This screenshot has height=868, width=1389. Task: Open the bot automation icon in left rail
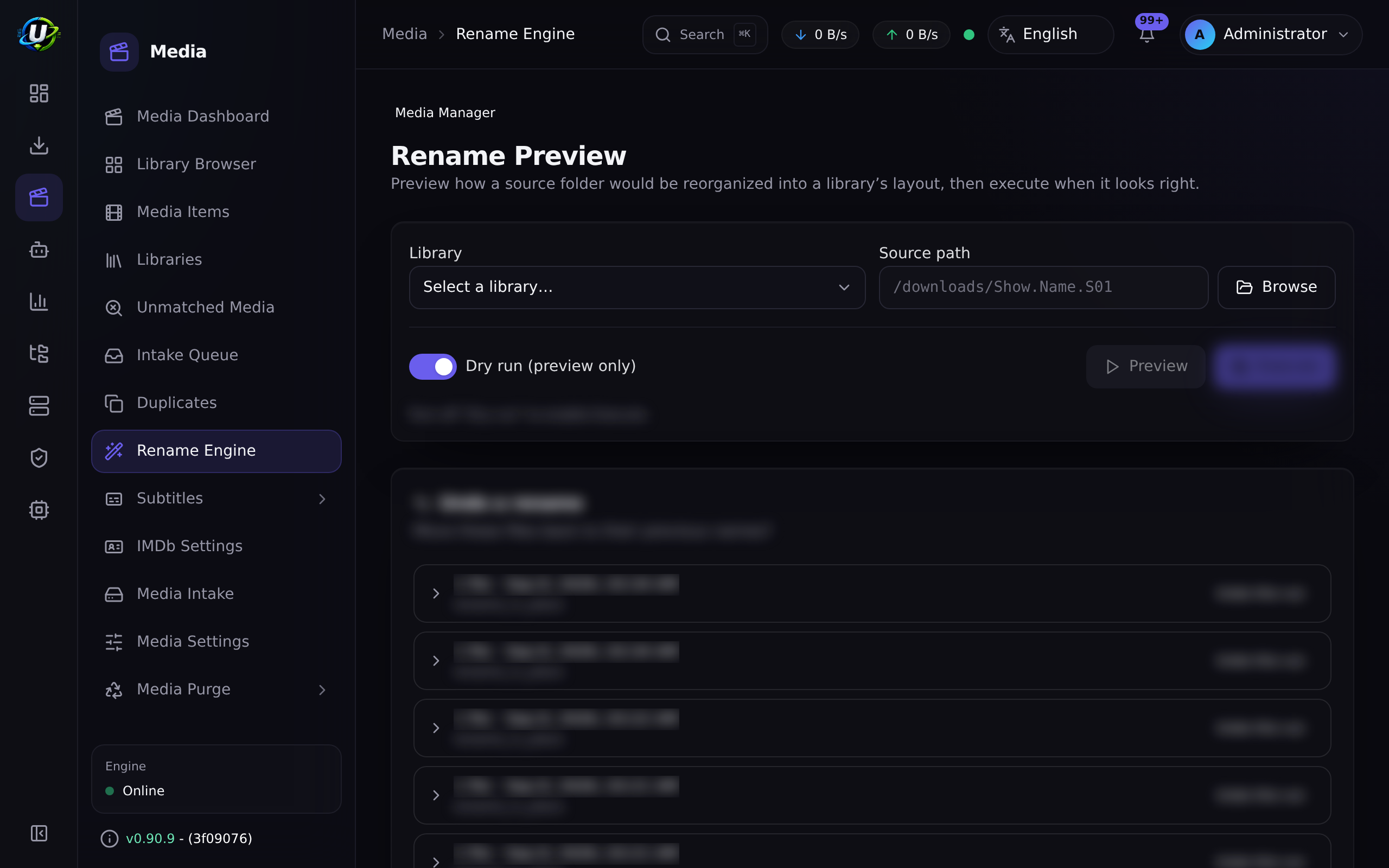[x=39, y=250]
